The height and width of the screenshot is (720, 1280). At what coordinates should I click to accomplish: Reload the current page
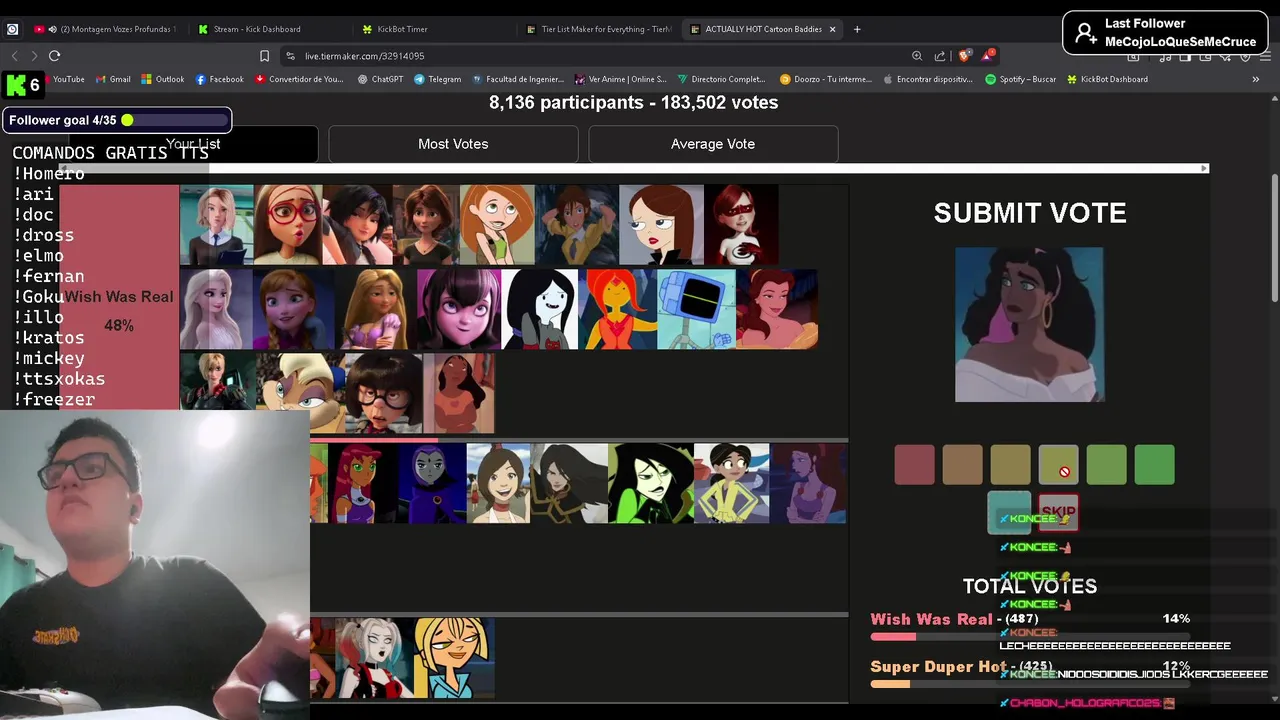point(54,56)
